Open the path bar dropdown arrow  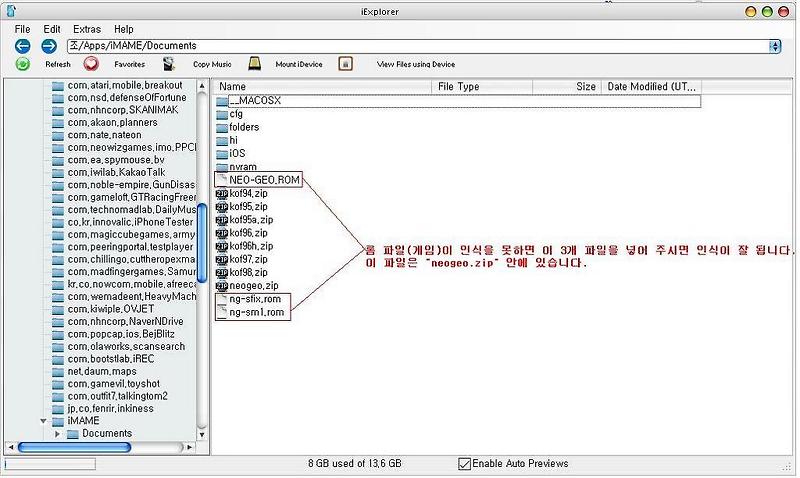[x=775, y=46]
